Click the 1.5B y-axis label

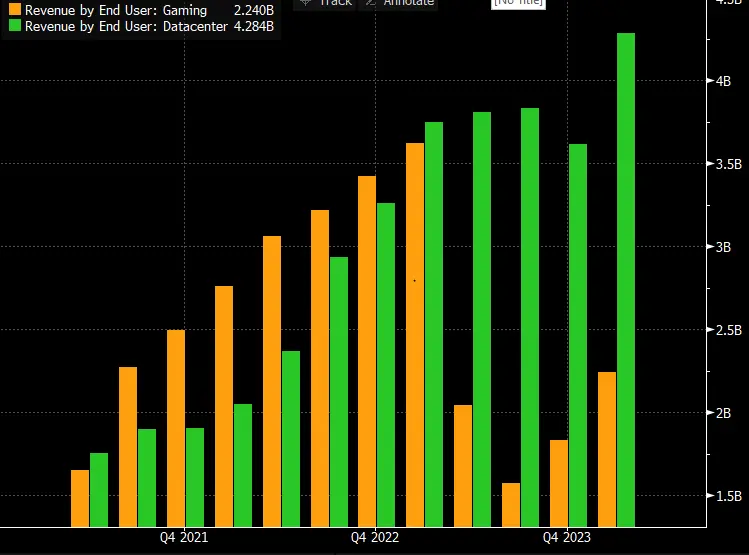click(x=728, y=496)
